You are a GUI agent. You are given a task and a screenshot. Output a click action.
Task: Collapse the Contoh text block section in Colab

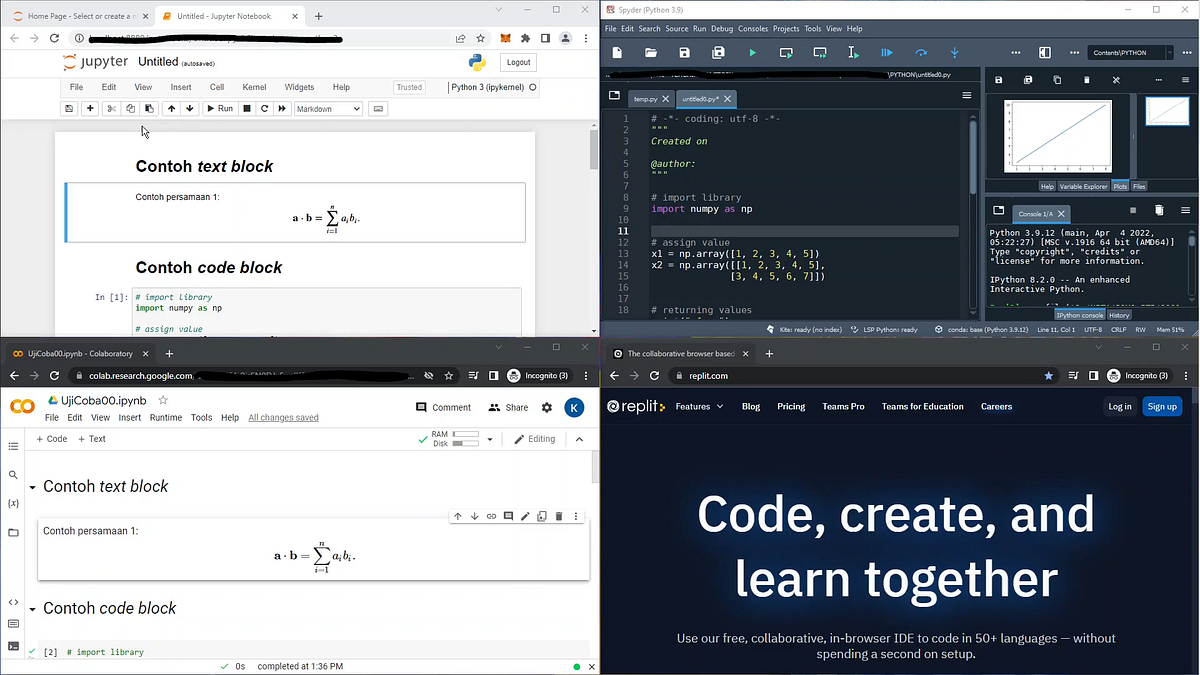pos(31,487)
